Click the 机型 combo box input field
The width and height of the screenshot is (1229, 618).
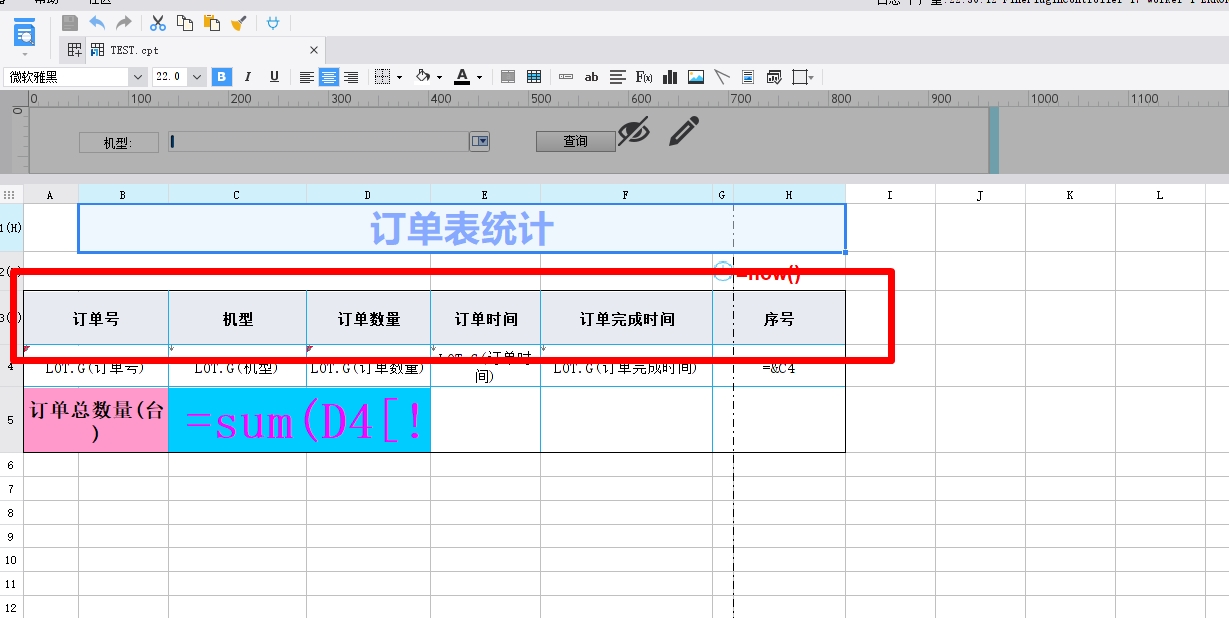click(x=319, y=142)
